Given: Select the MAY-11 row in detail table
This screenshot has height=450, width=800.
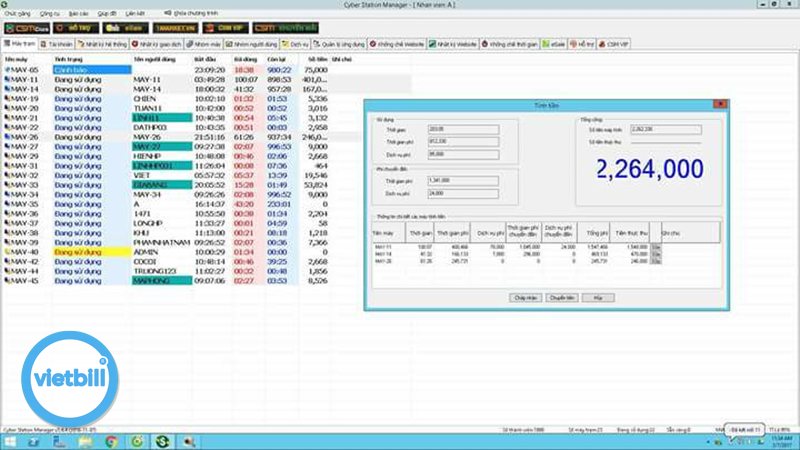Looking at the screenshot, I should coord(385,245).
